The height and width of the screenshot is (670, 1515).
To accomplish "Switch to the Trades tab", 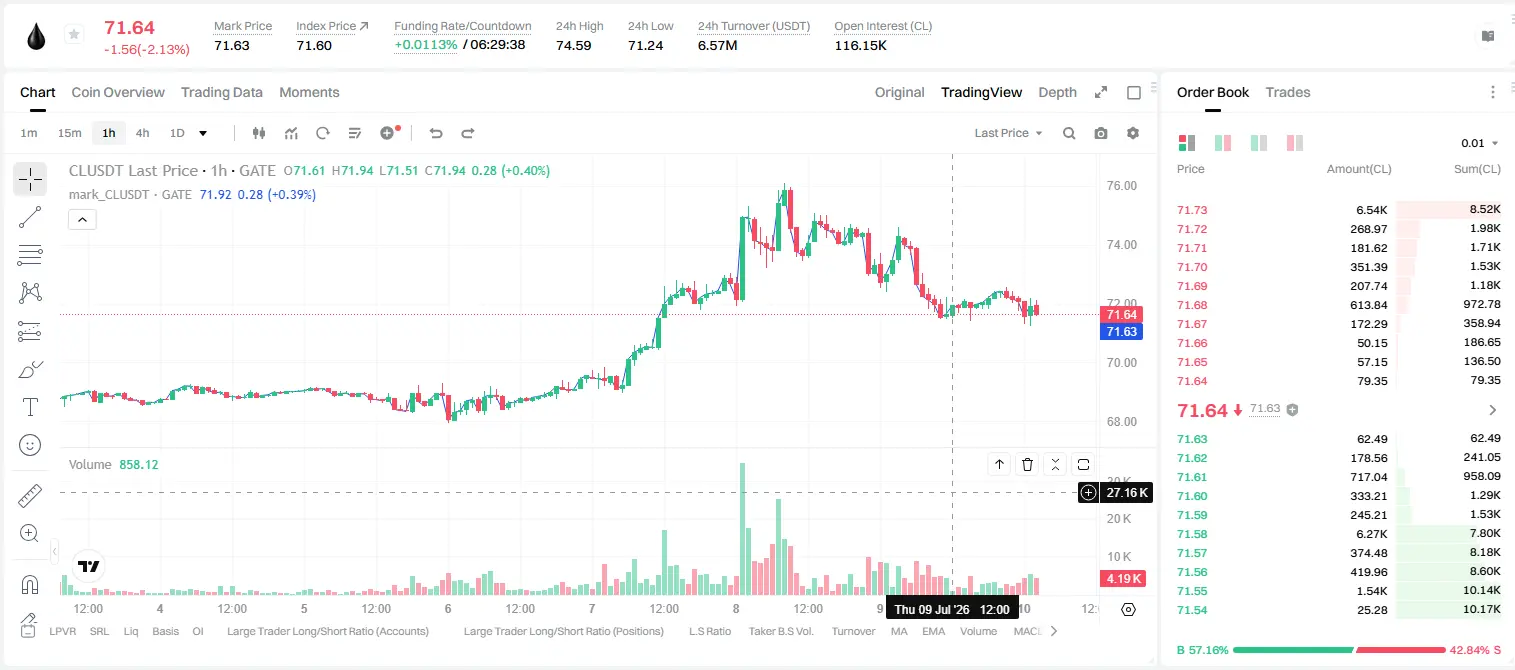I will point(1288,92).
